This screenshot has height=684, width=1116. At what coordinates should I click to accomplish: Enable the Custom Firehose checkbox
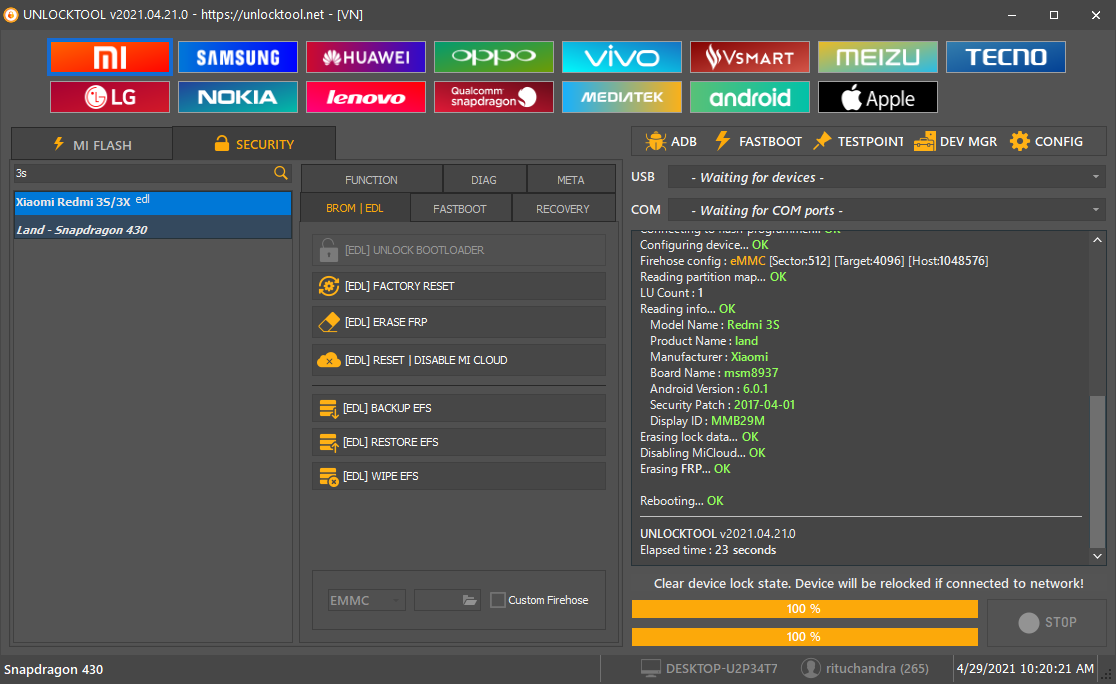pyautogui.click(x=498, y=600)
